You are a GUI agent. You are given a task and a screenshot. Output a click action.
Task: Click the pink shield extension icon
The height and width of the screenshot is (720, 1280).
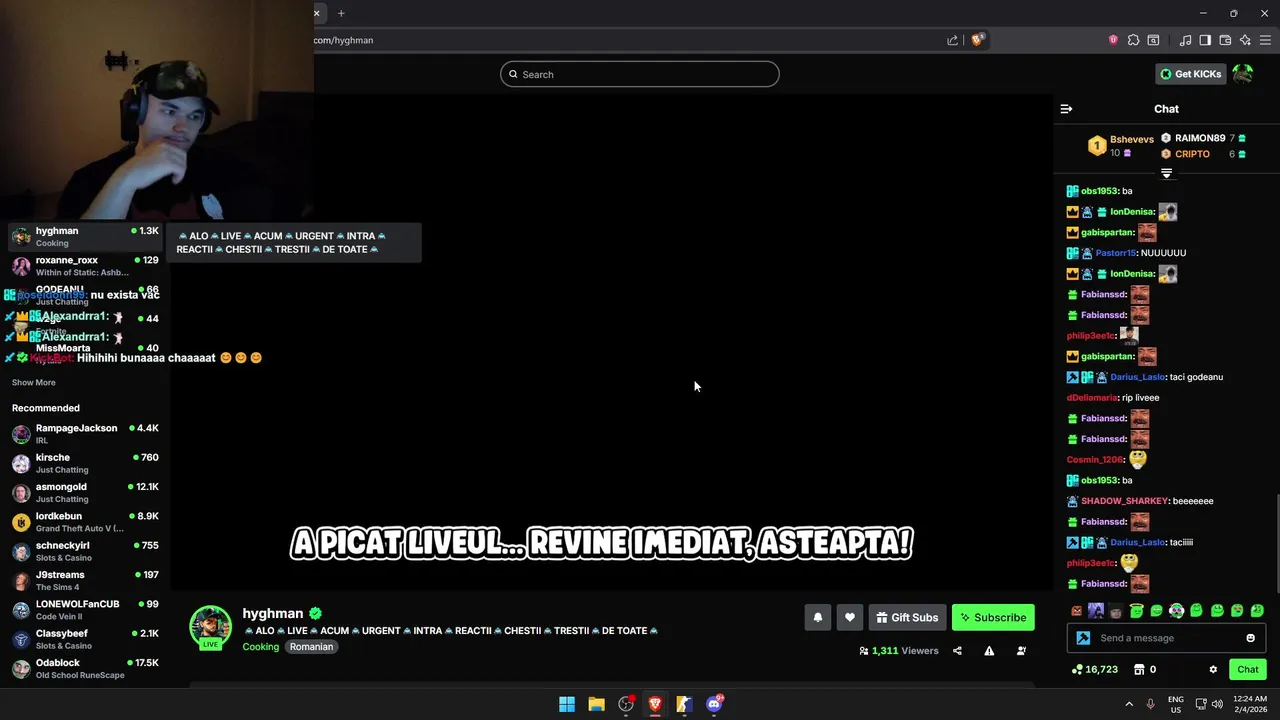(1113, 40)
